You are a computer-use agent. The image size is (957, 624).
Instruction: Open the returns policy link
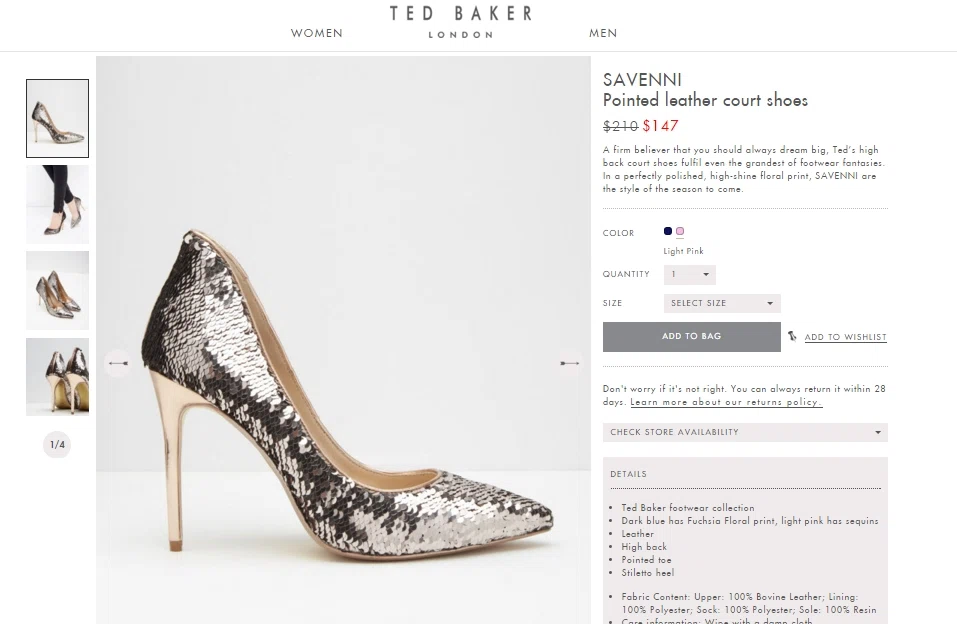tap(726, 401)
